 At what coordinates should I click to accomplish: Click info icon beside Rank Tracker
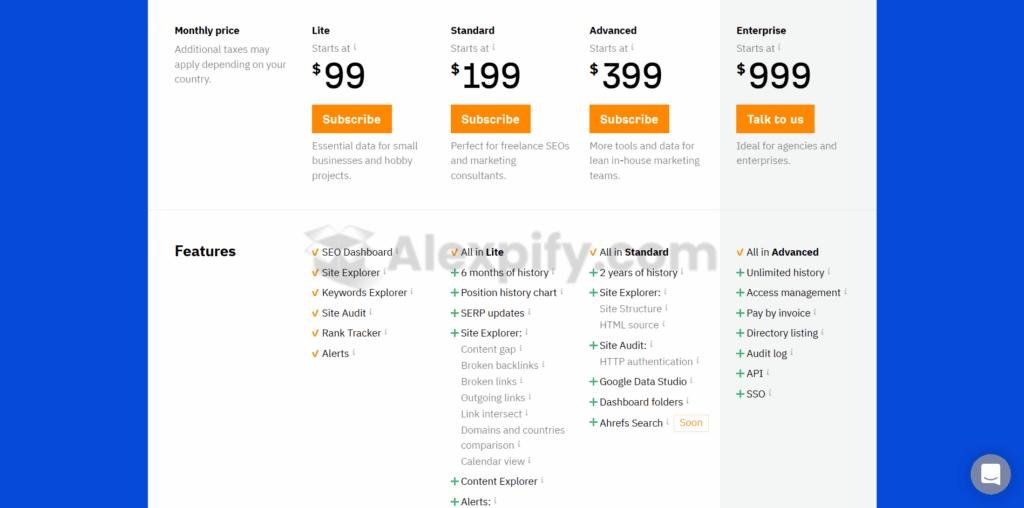386,332
